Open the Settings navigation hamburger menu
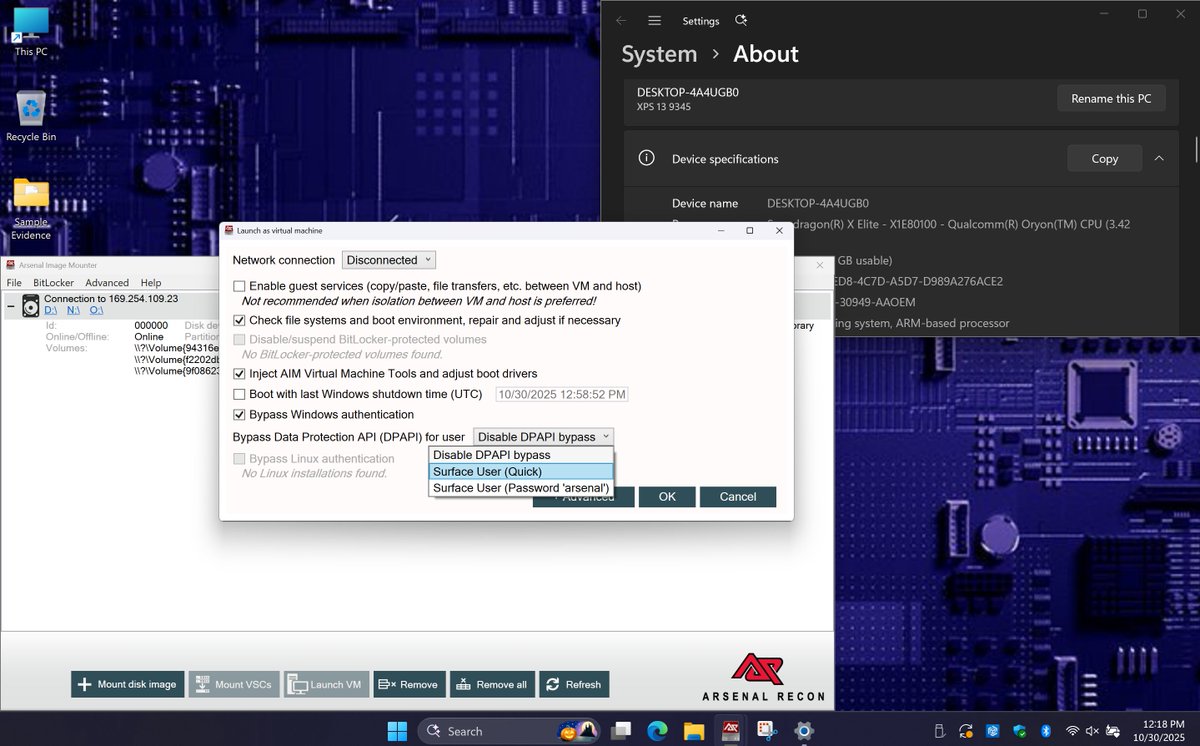 pos(654,20)
